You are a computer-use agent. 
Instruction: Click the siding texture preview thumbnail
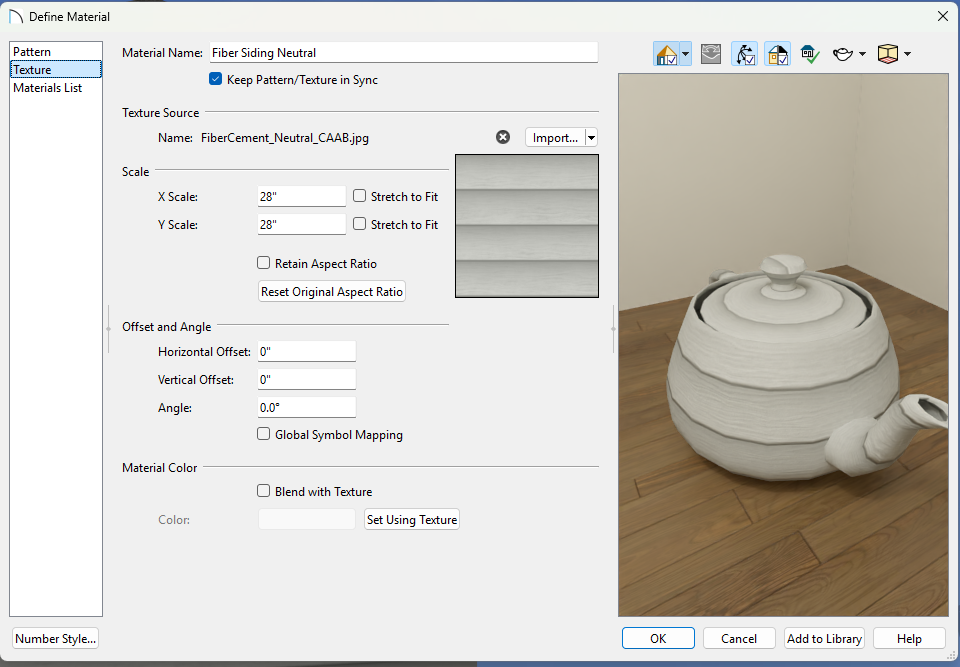point(527,226)
